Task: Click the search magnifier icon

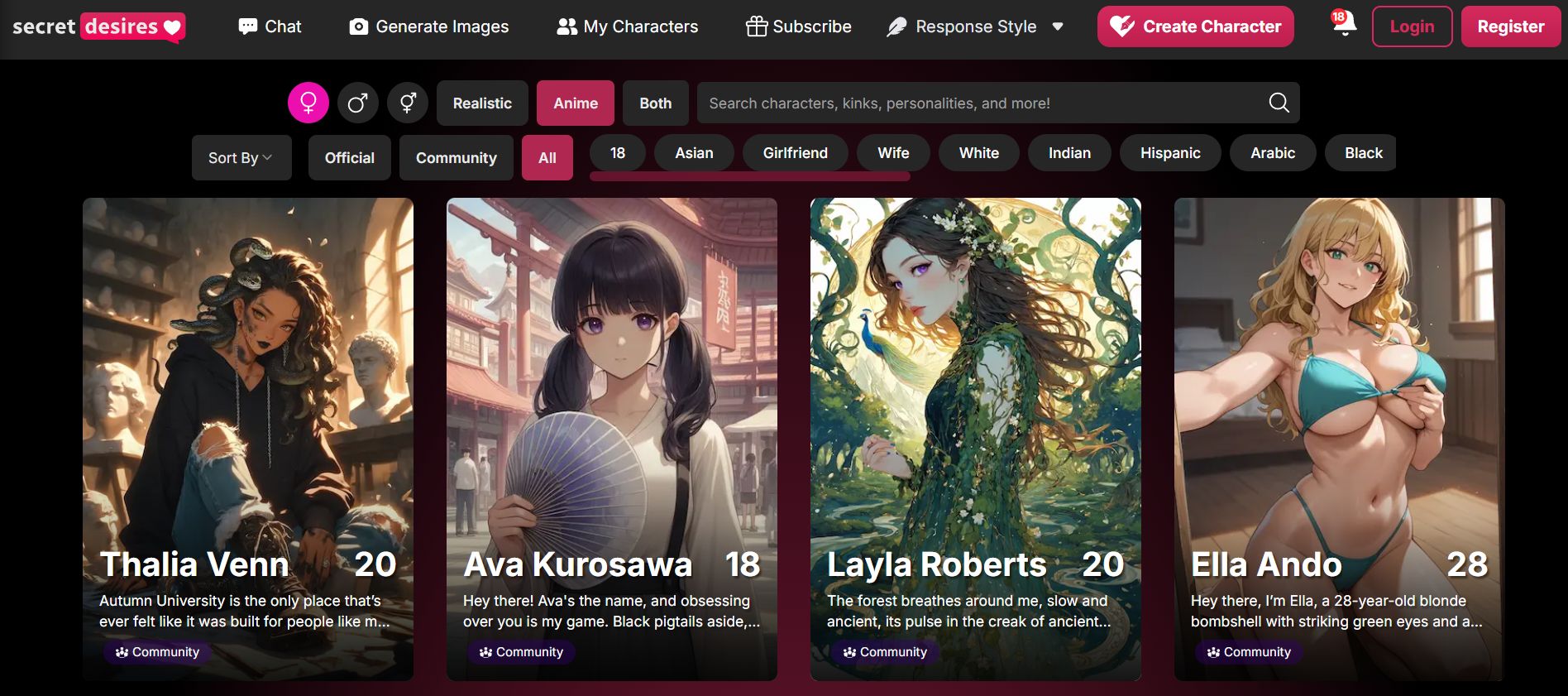Action: (1279, 103)
